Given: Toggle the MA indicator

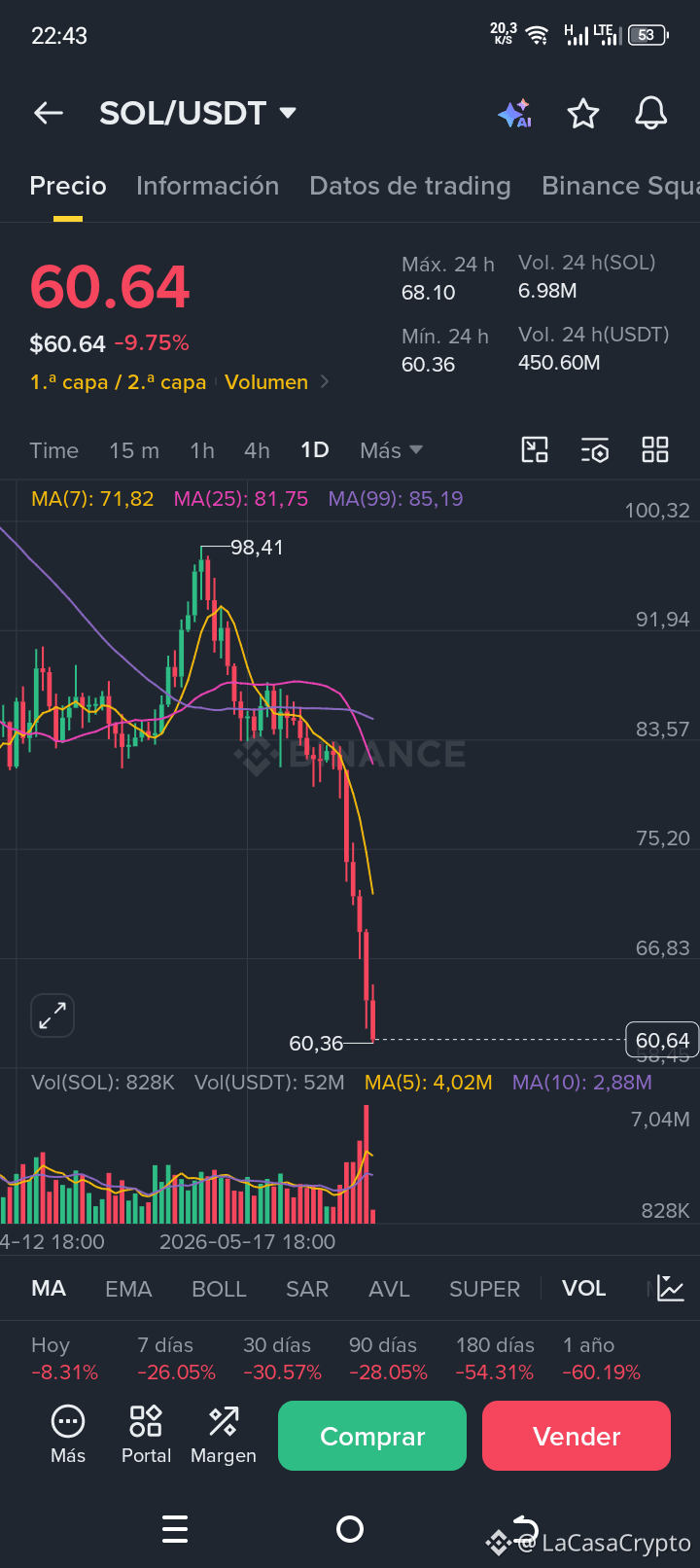Looking at the screenshot, I should 49,1289.
